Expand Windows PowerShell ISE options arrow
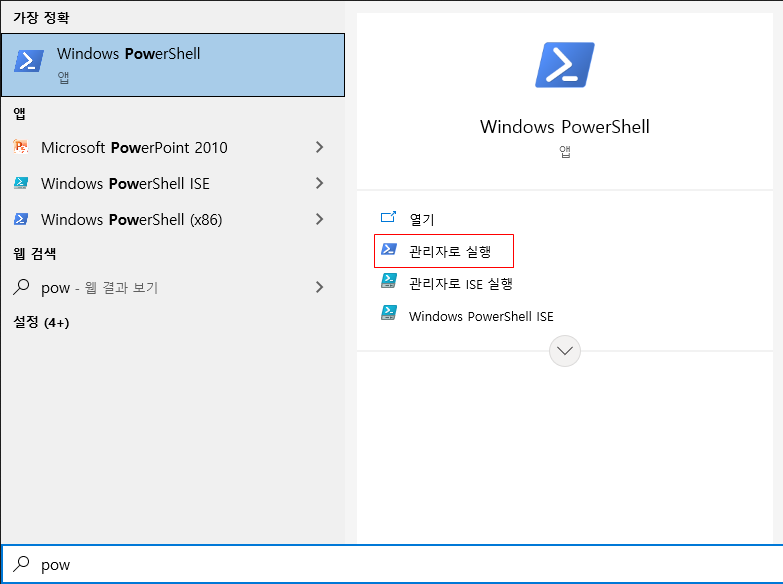This screenshot has width=783, height=584. [320, 183]
